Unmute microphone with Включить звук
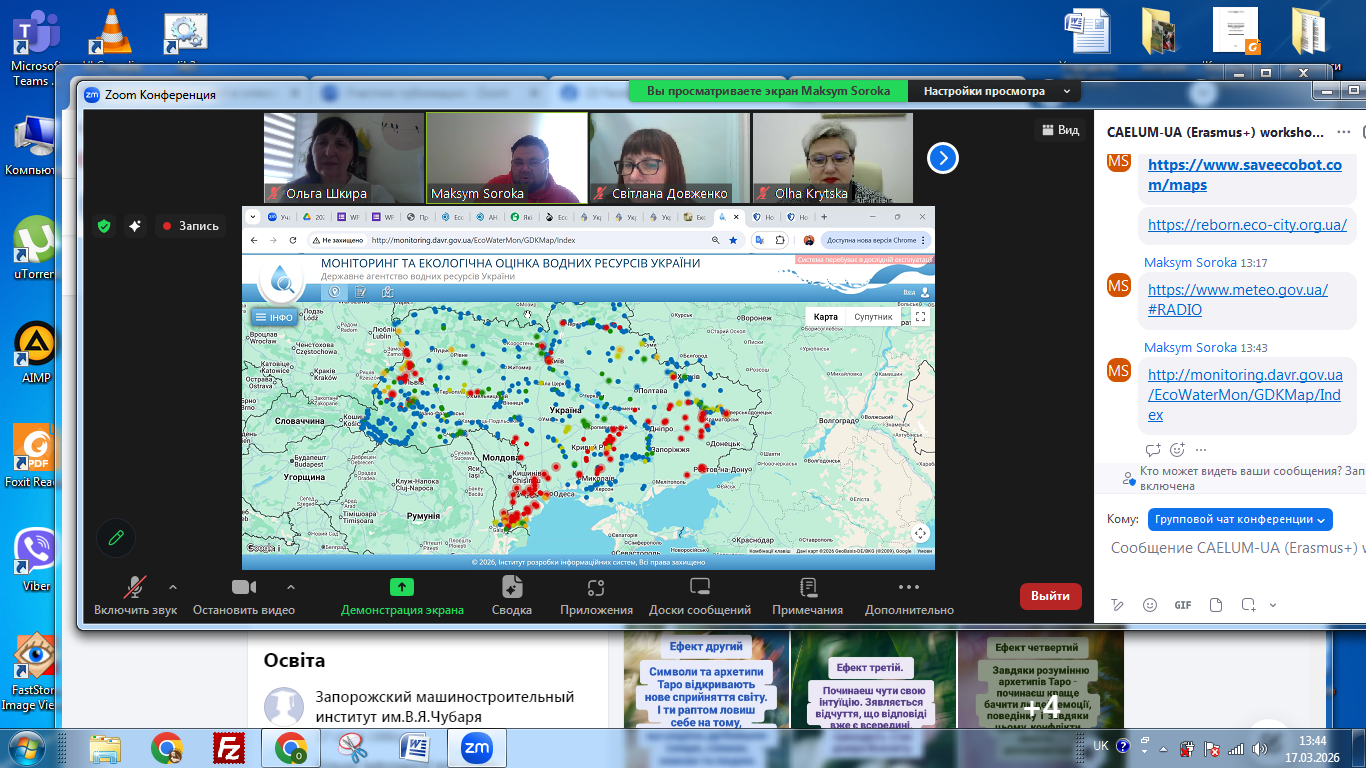 click(x=135, y=596)
